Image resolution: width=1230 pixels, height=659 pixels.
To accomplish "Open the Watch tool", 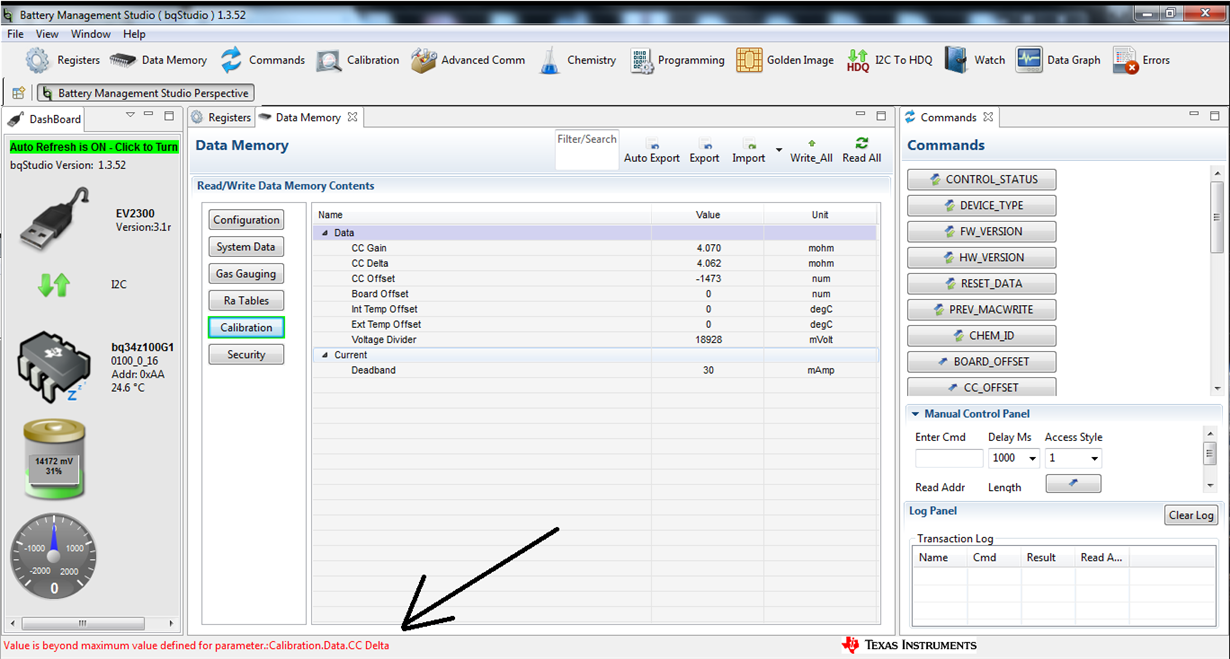I will coord(975,60).
